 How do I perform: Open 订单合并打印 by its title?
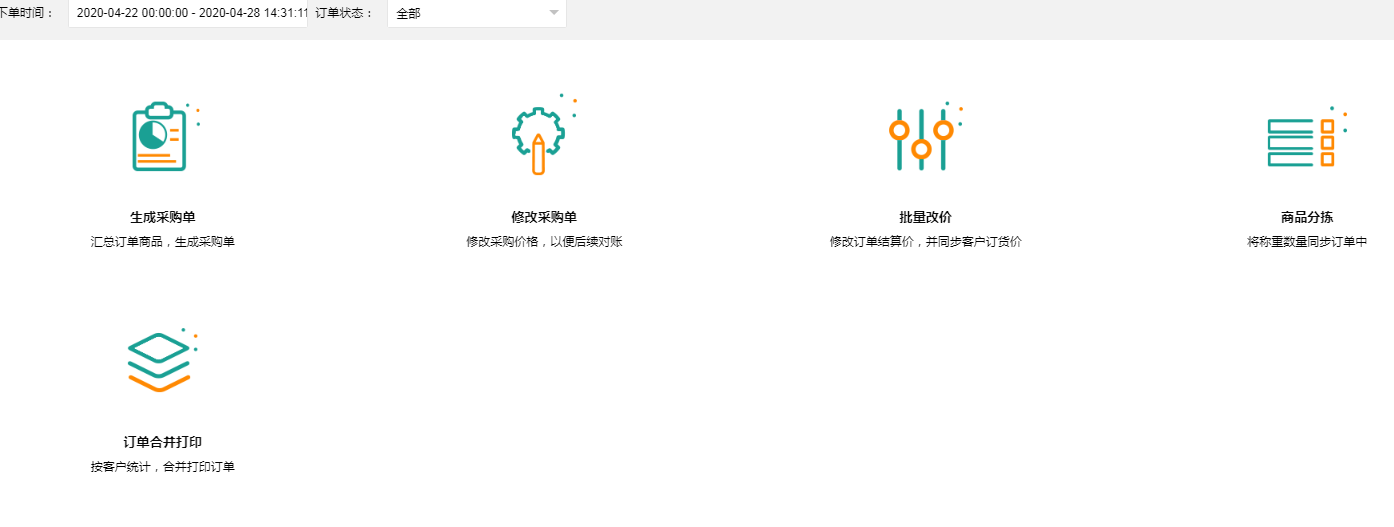[162, 442]
